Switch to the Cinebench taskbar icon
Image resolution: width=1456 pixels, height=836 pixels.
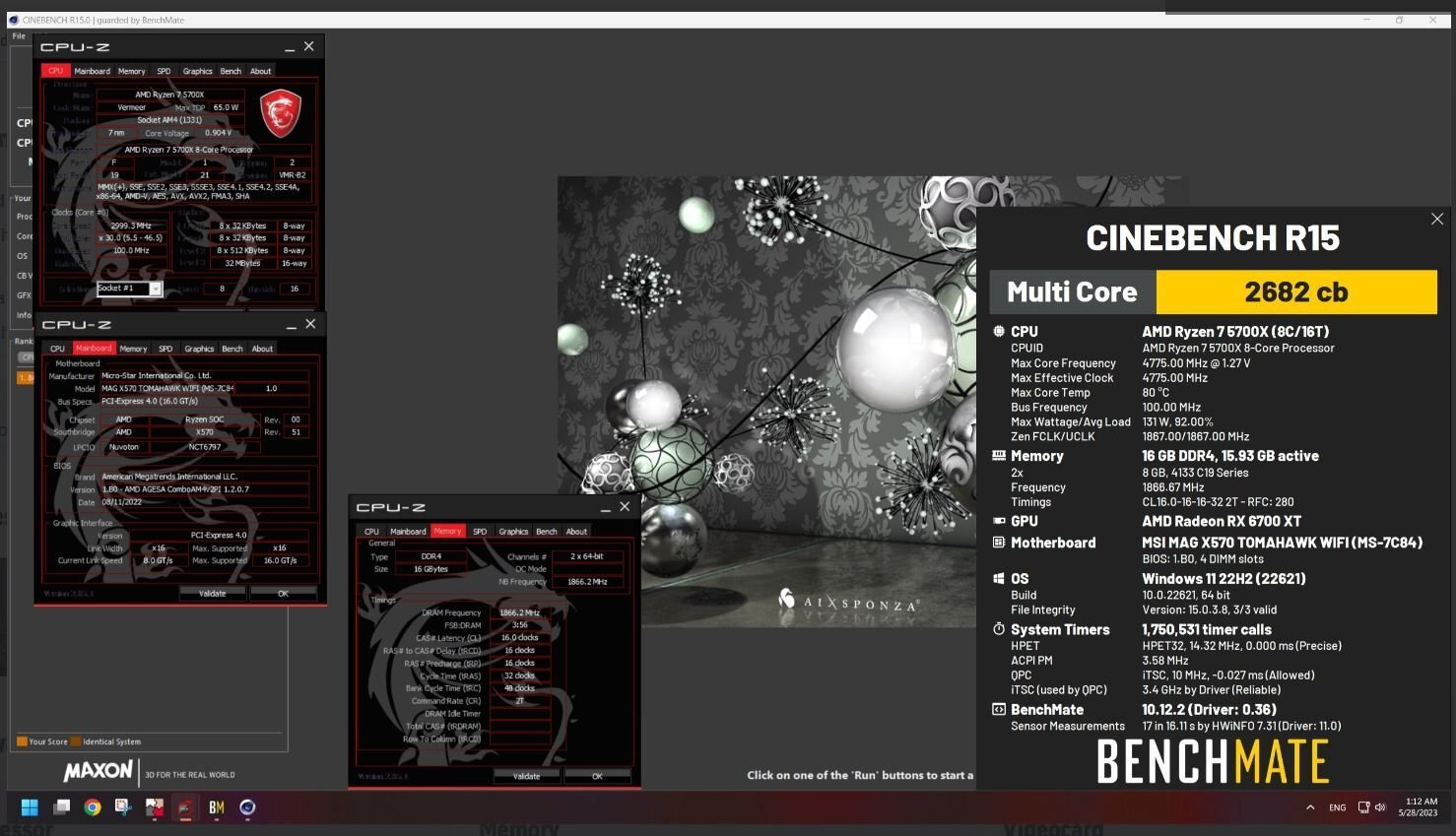[247, 807]
